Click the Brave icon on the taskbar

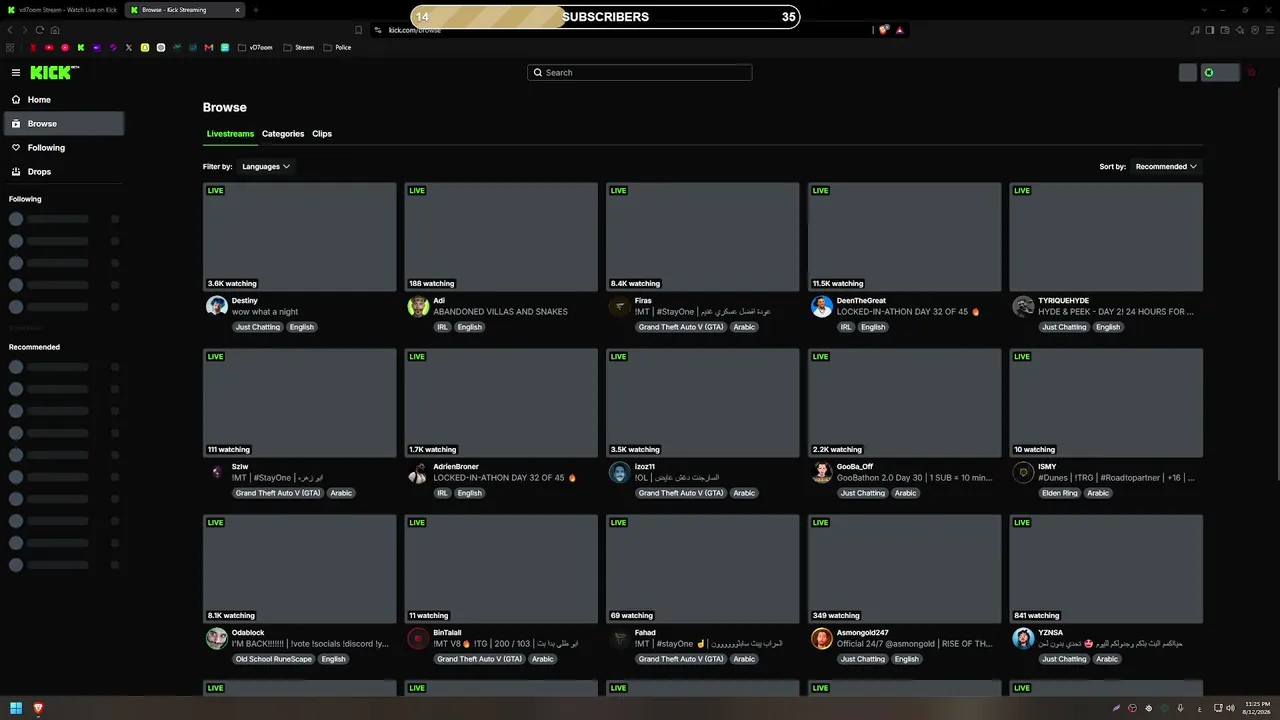point(39,708)
